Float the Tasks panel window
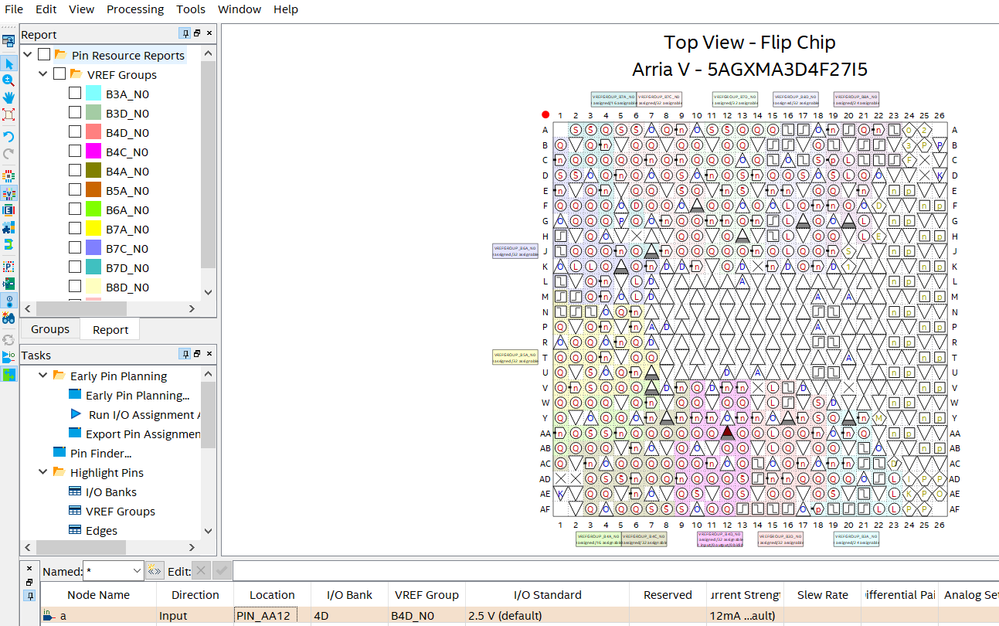The width and height of the screenshot is (999, 626). [197, 353]
